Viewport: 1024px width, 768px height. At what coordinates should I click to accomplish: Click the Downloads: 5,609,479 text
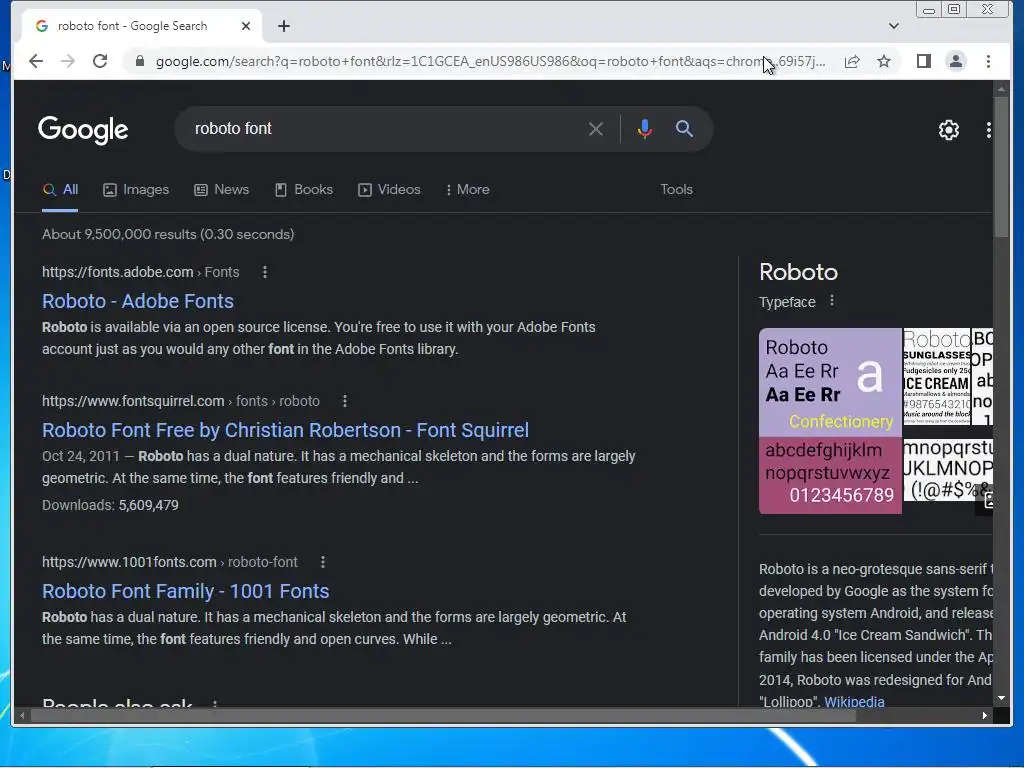point(110,505)
